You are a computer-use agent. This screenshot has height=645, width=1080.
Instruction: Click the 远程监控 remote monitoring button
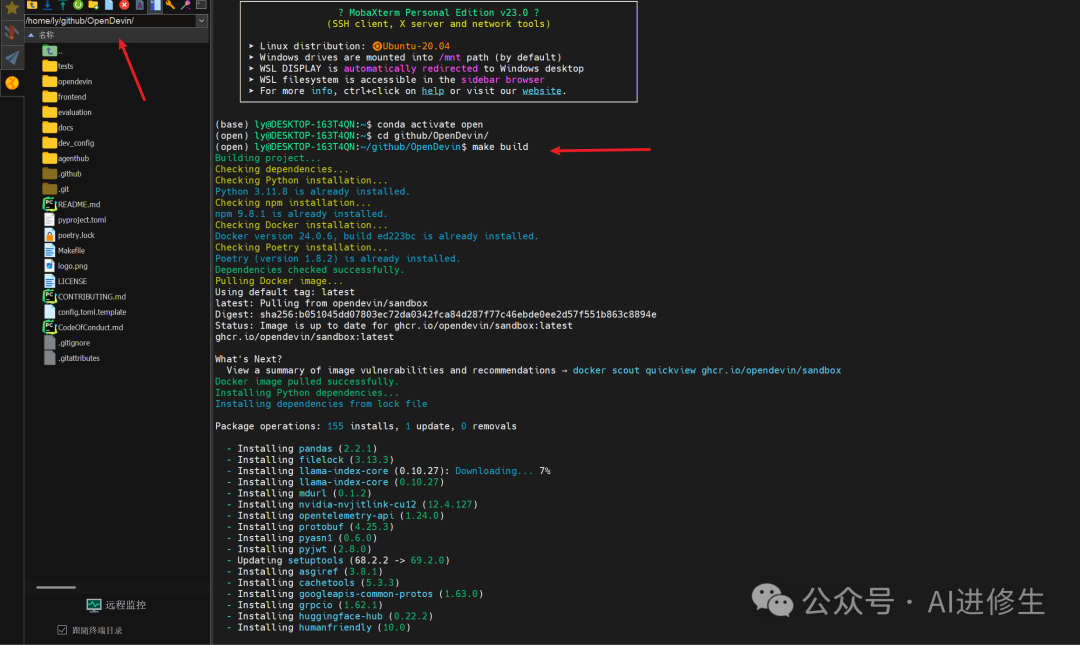[116, 604]
